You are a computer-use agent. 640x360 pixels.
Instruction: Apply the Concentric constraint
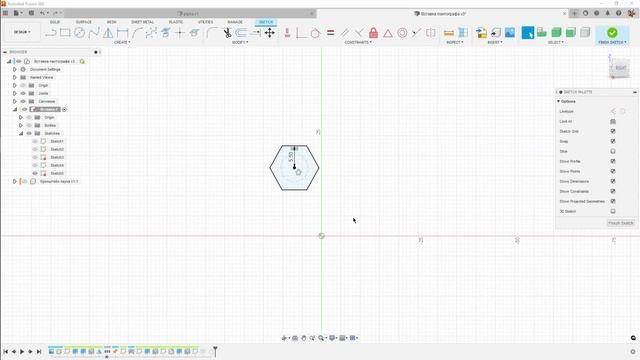coord(402,33)
